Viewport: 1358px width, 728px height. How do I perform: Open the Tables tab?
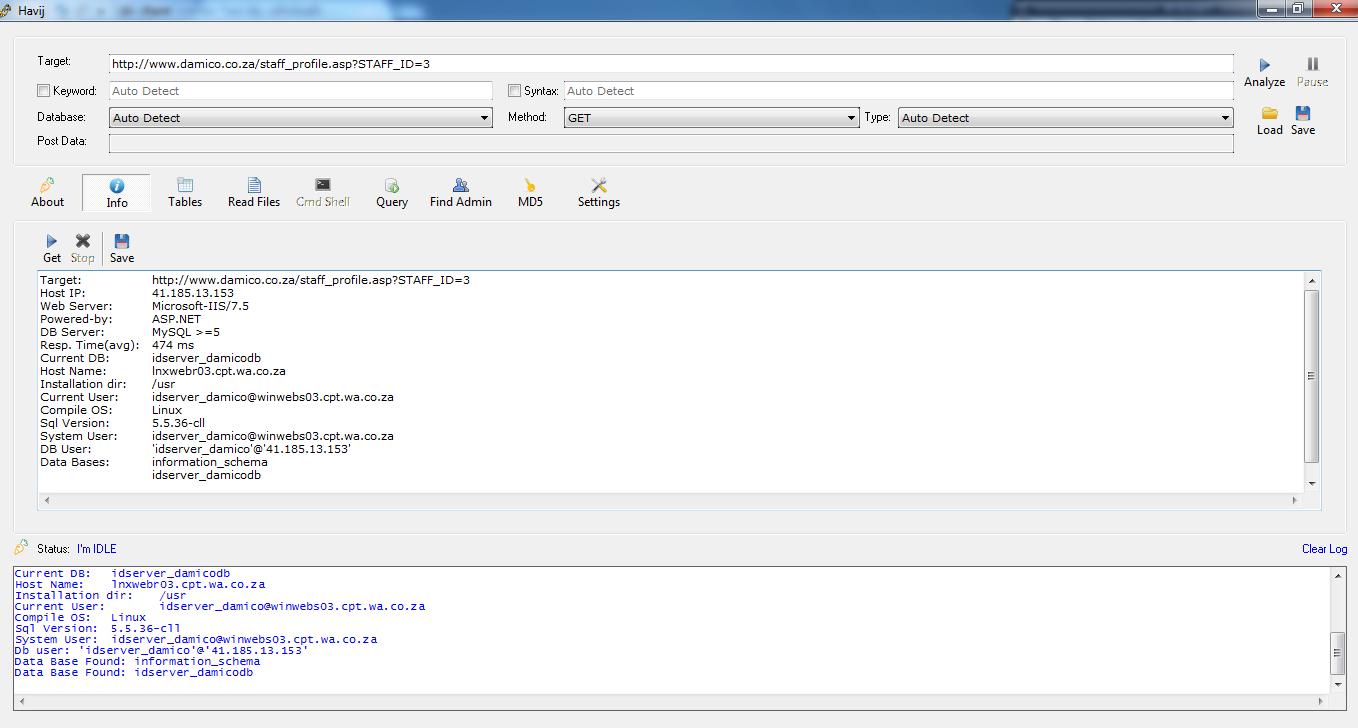[x=185, y=193]
